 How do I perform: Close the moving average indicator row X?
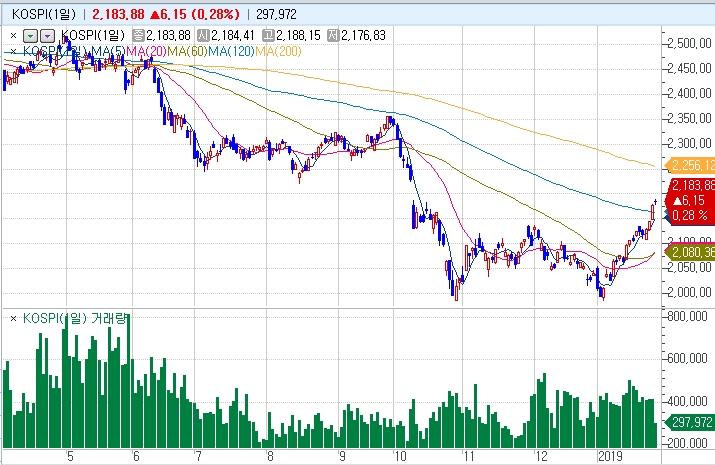12,50
